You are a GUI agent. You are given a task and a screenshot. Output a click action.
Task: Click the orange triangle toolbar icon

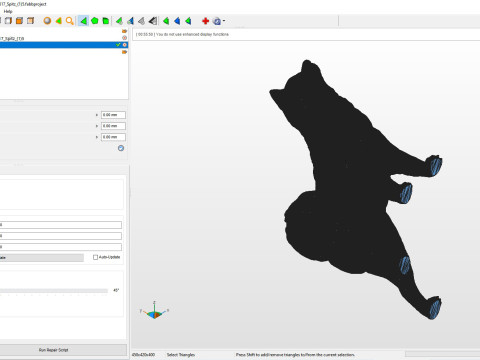[x=58, y=21]
